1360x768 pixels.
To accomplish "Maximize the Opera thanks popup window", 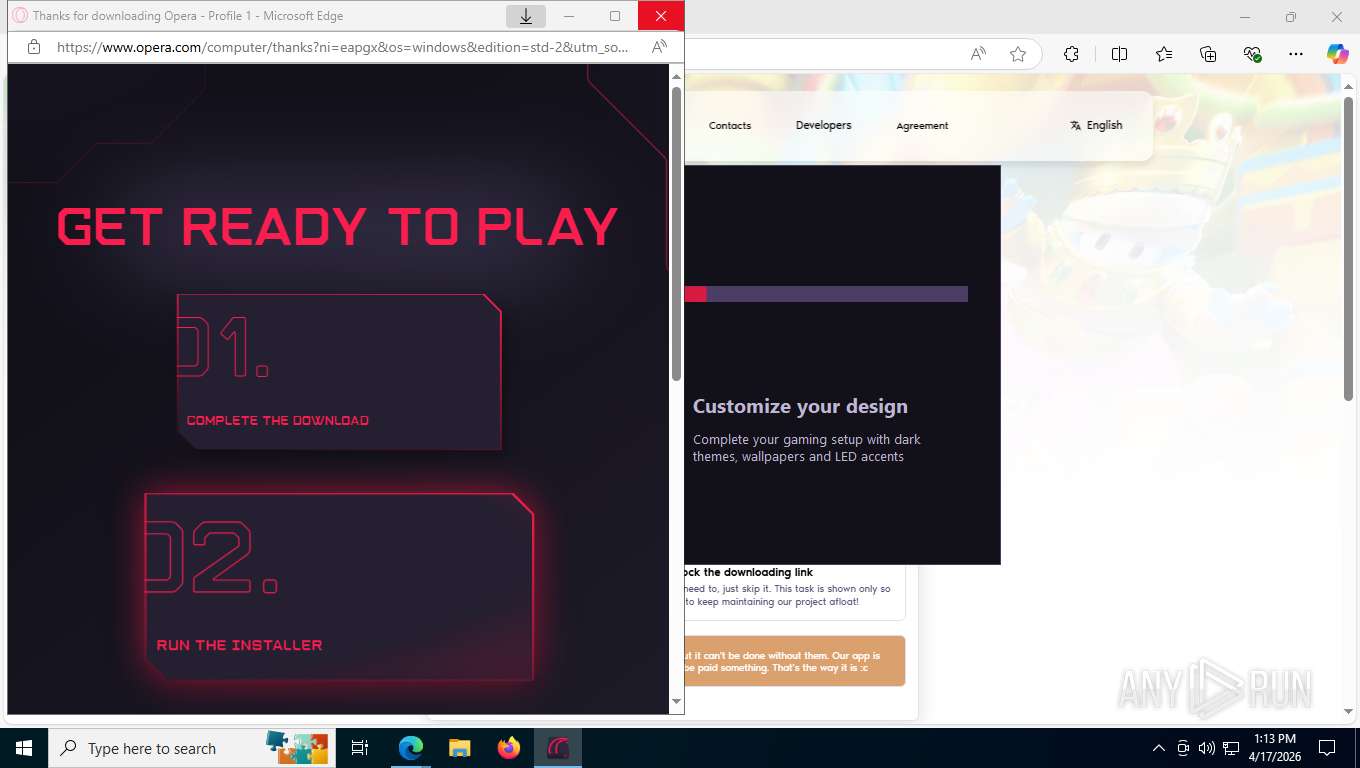I will (615, 16).
